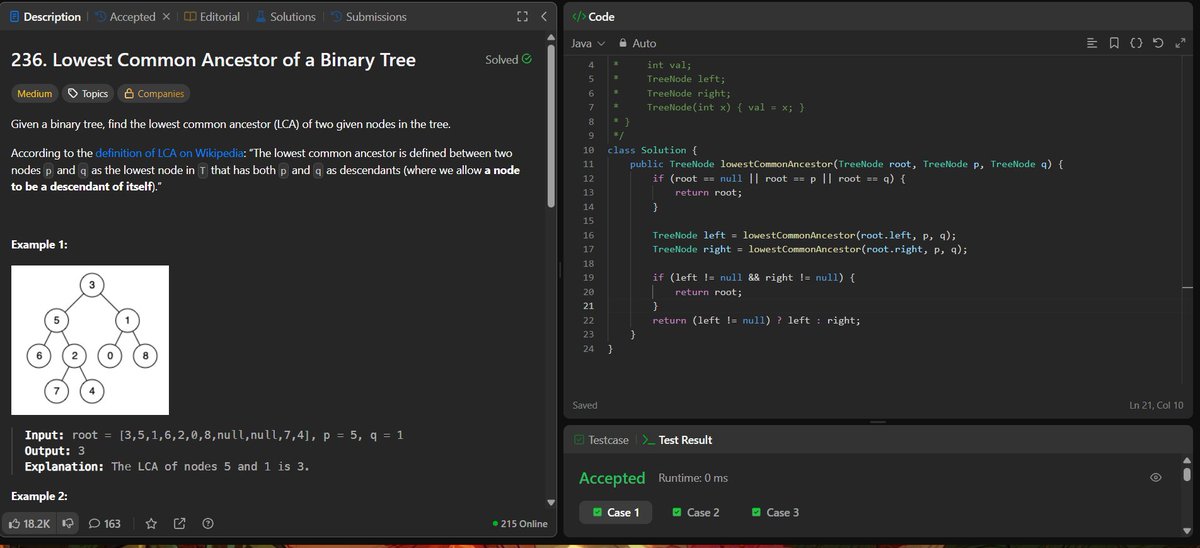Open the format code icon in editor toolbar
This screenshot has height=548, width=1200.
point(1092,43)
